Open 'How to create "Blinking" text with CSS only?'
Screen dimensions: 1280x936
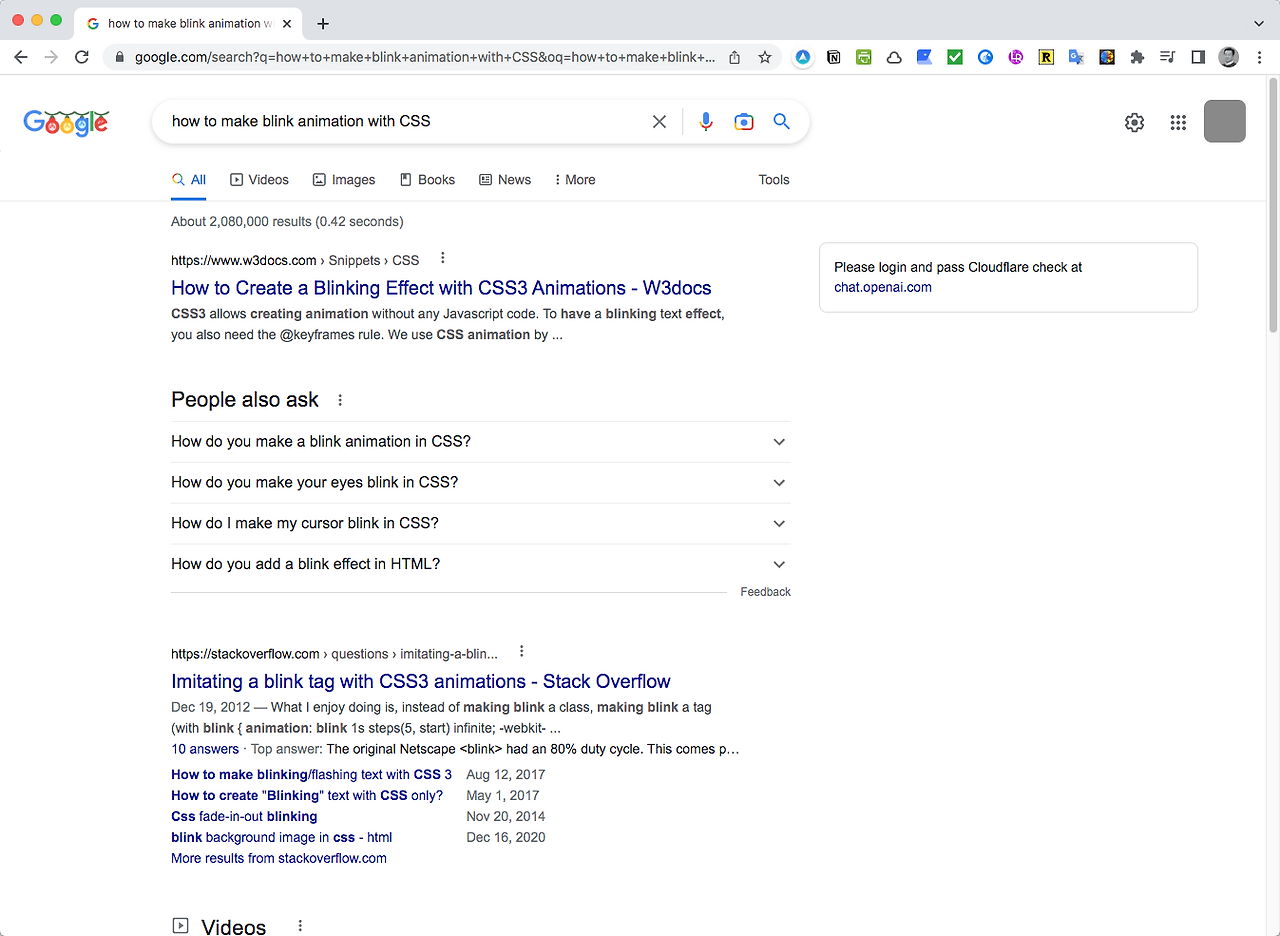pos(307,795)
